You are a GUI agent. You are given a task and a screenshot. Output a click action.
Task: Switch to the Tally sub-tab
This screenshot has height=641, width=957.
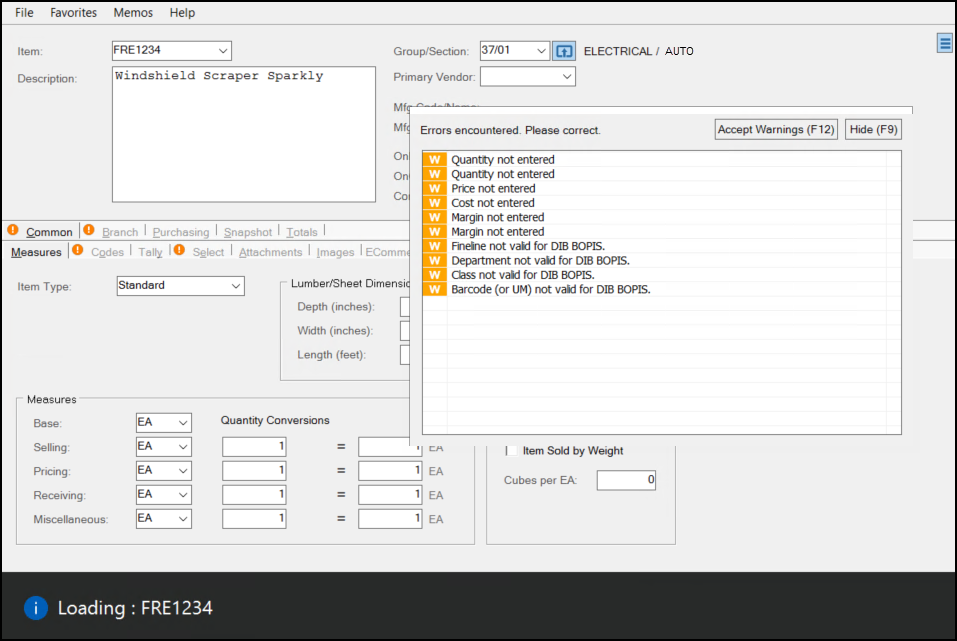pos(150,252)
